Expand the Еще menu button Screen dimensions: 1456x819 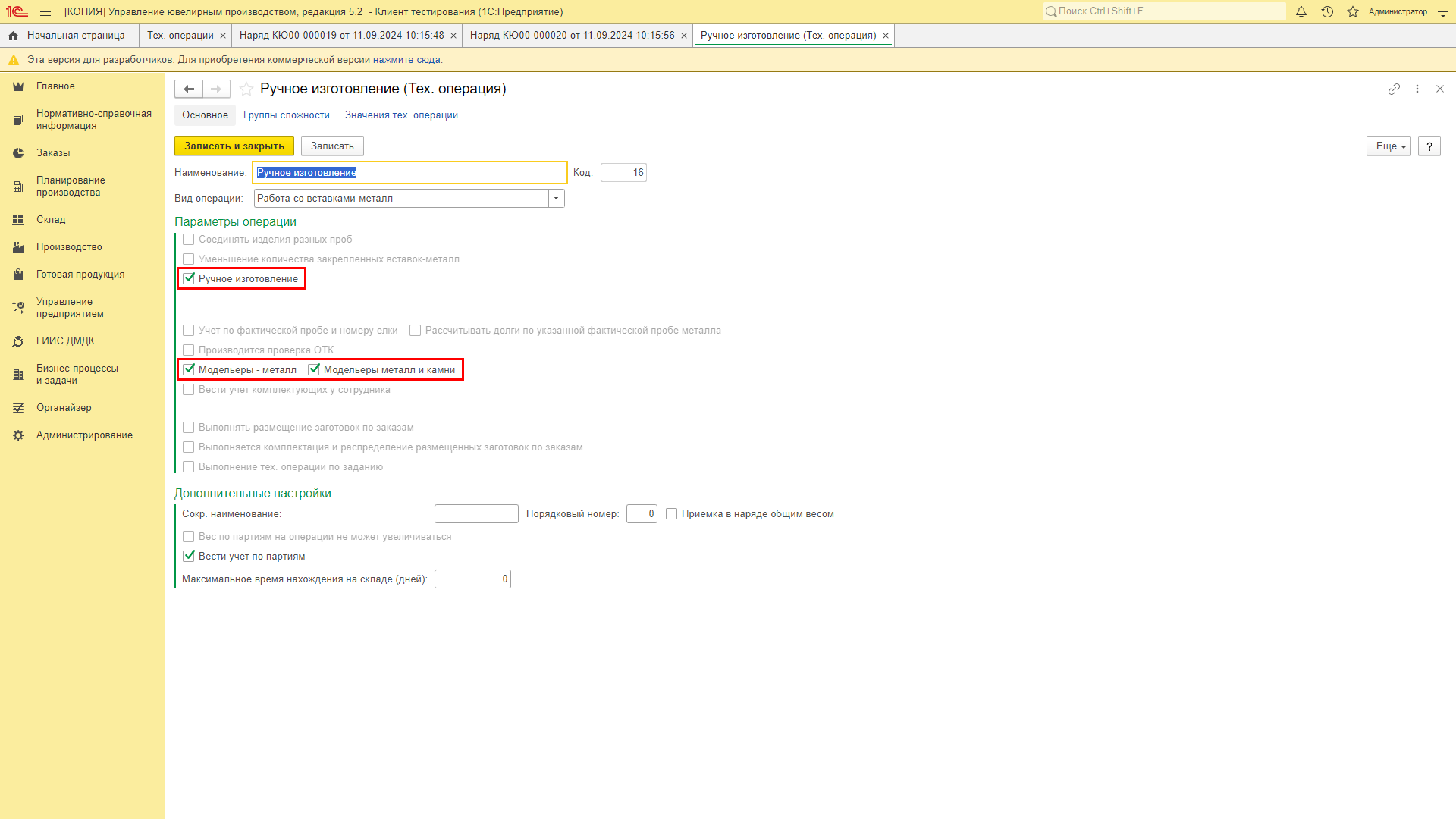coord(1389,146)
